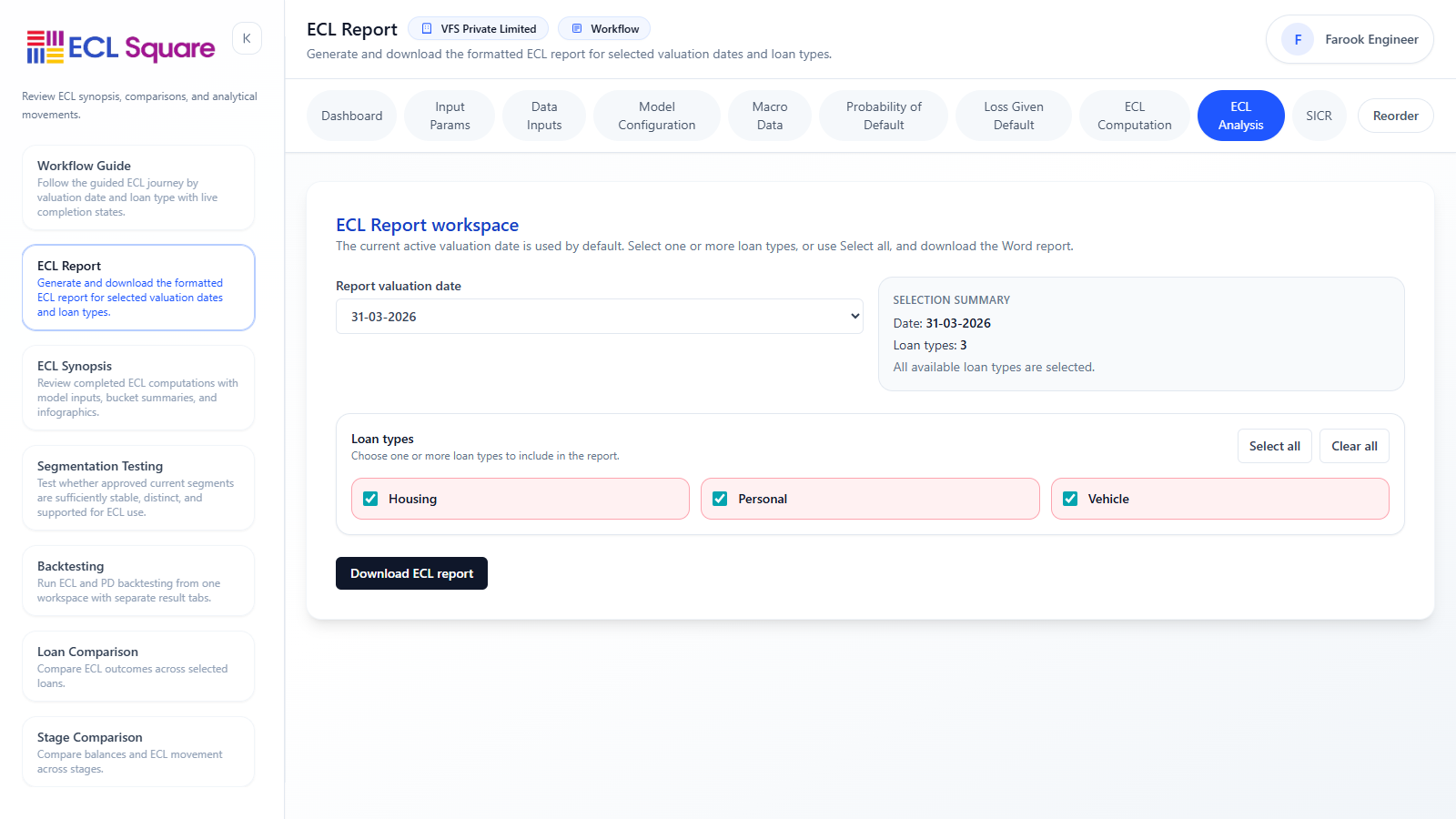Screen dimensions: 1456x819
Task: Open the Dashboard tab
Action: [x=352, y=116]
